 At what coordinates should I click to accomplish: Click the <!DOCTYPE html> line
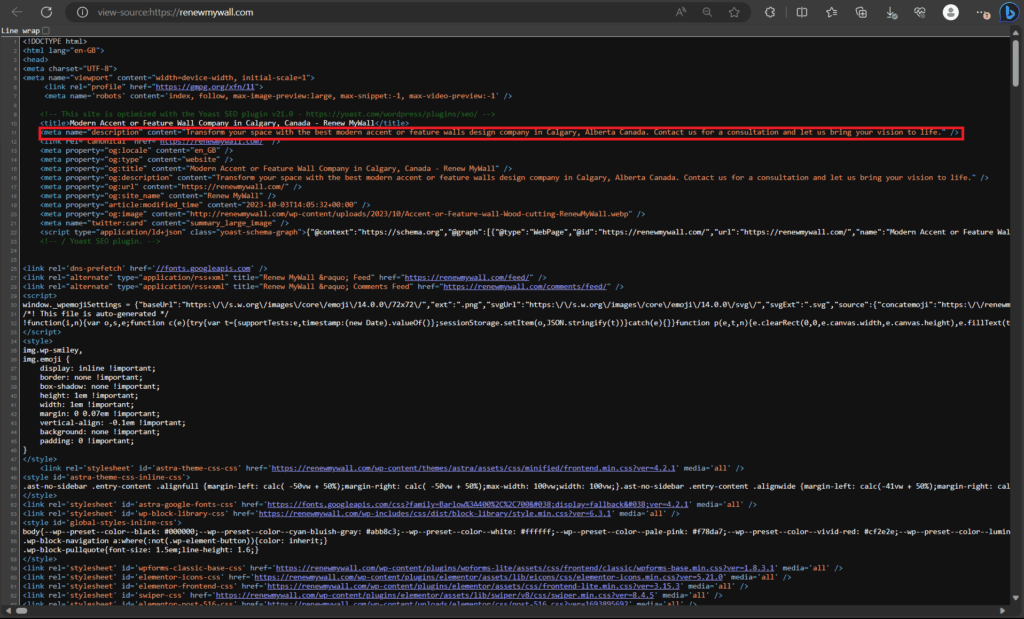point(55,41)
